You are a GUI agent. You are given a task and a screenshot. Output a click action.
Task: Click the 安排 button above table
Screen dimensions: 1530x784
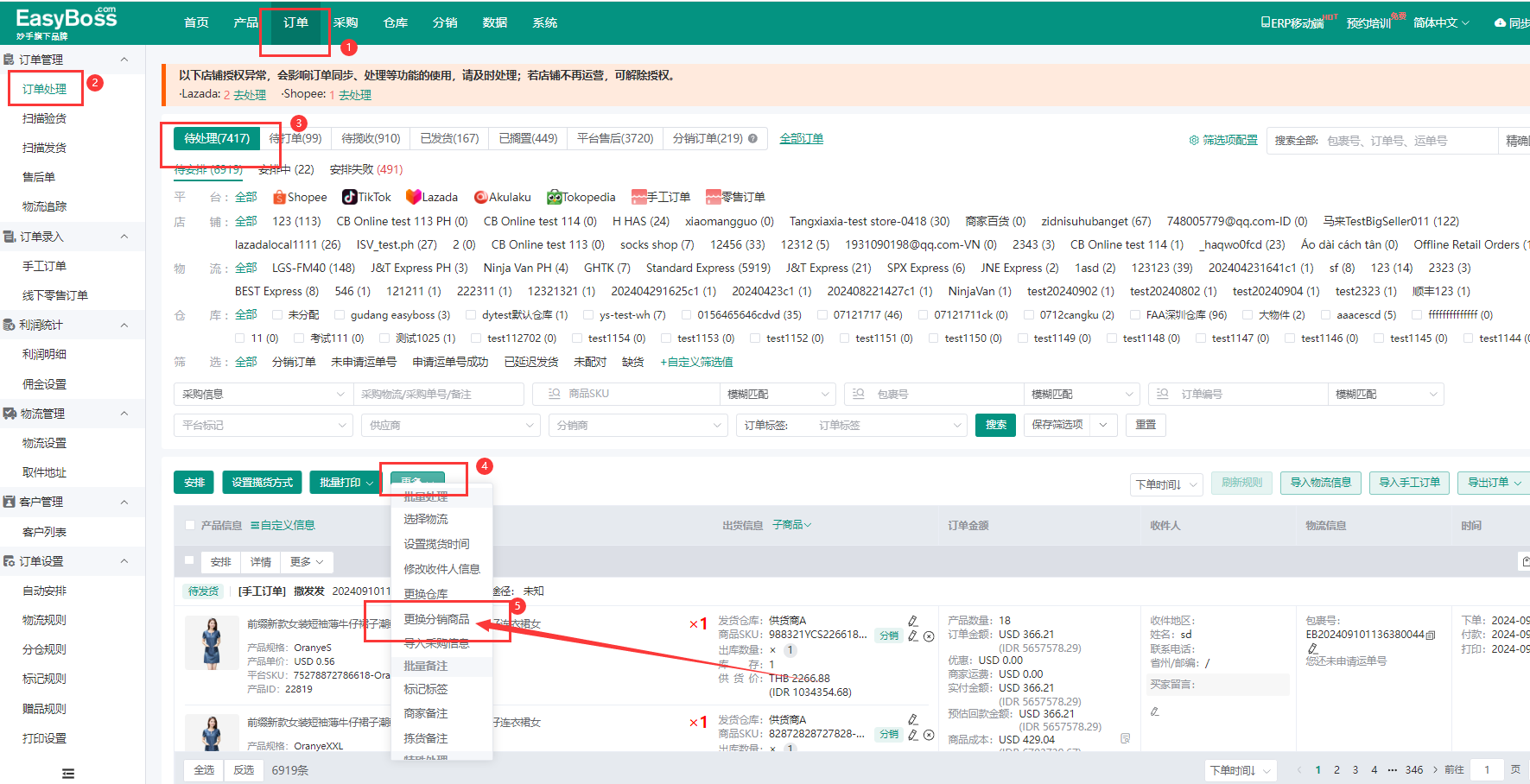(x=194, y=483)
